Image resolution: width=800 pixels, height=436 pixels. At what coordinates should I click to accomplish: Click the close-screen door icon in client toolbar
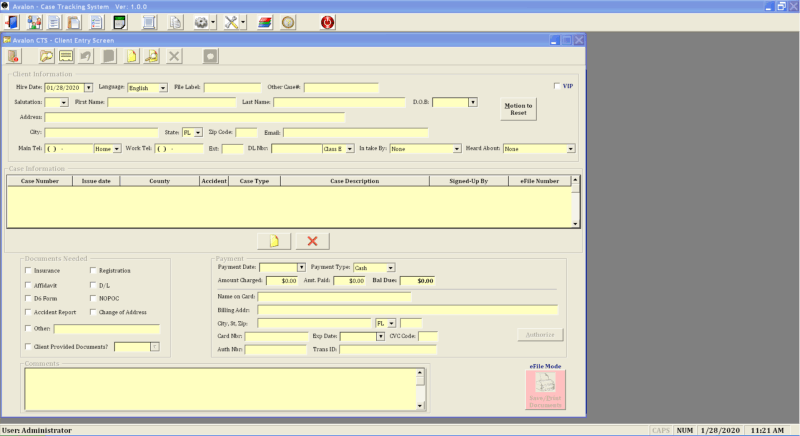coord(14,56)
